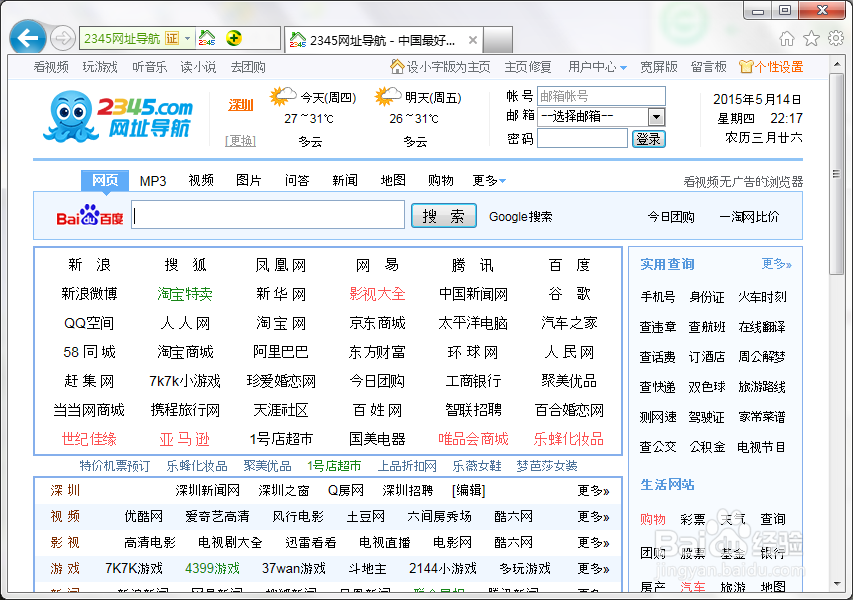Click the 特价机票预订 link
The width and height of the screenshot is (853, 600).
(x=114, y=466)
